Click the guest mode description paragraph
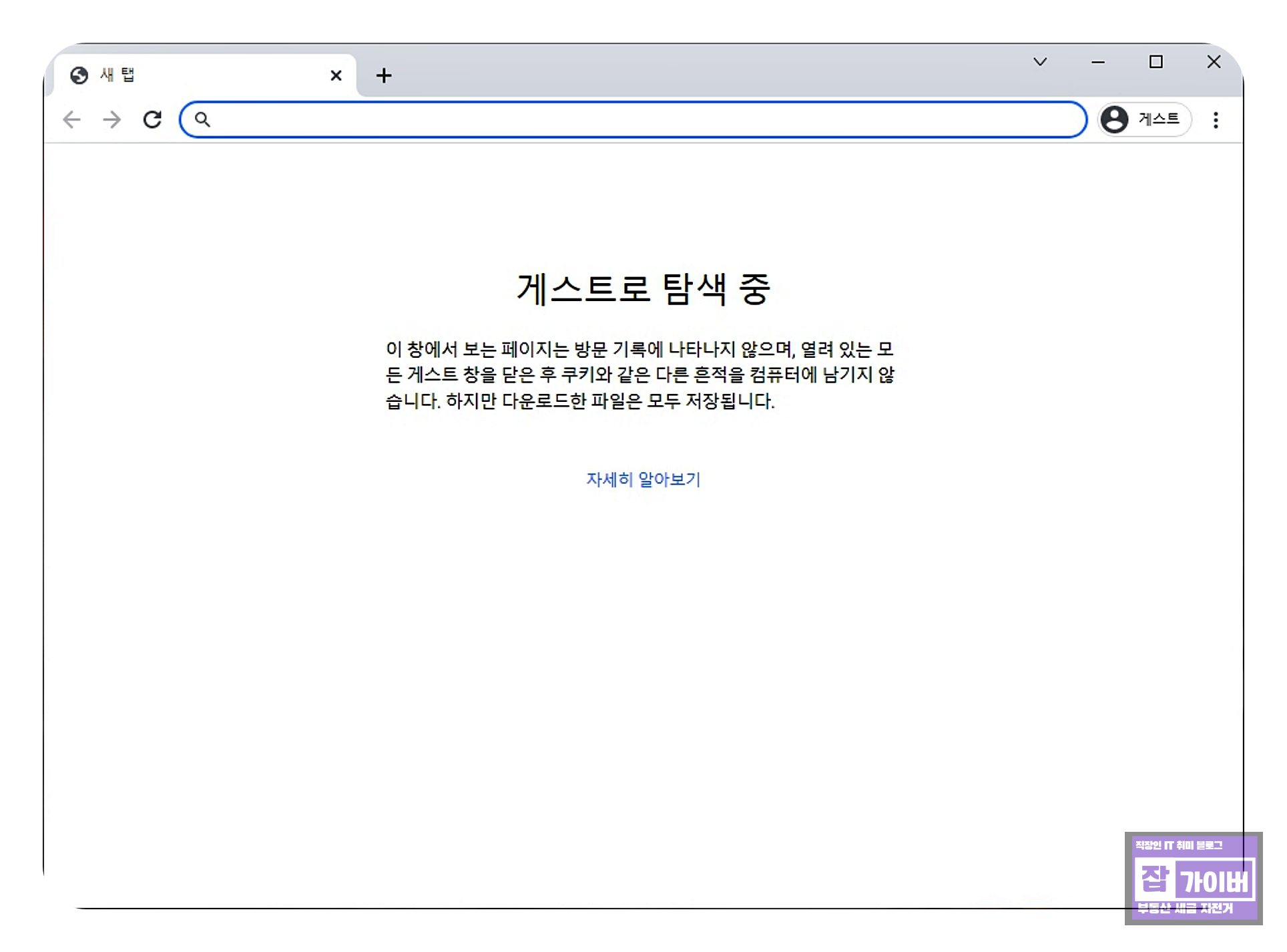The image size is (1287, 952). pyautogui.click(x=639, y=375)
